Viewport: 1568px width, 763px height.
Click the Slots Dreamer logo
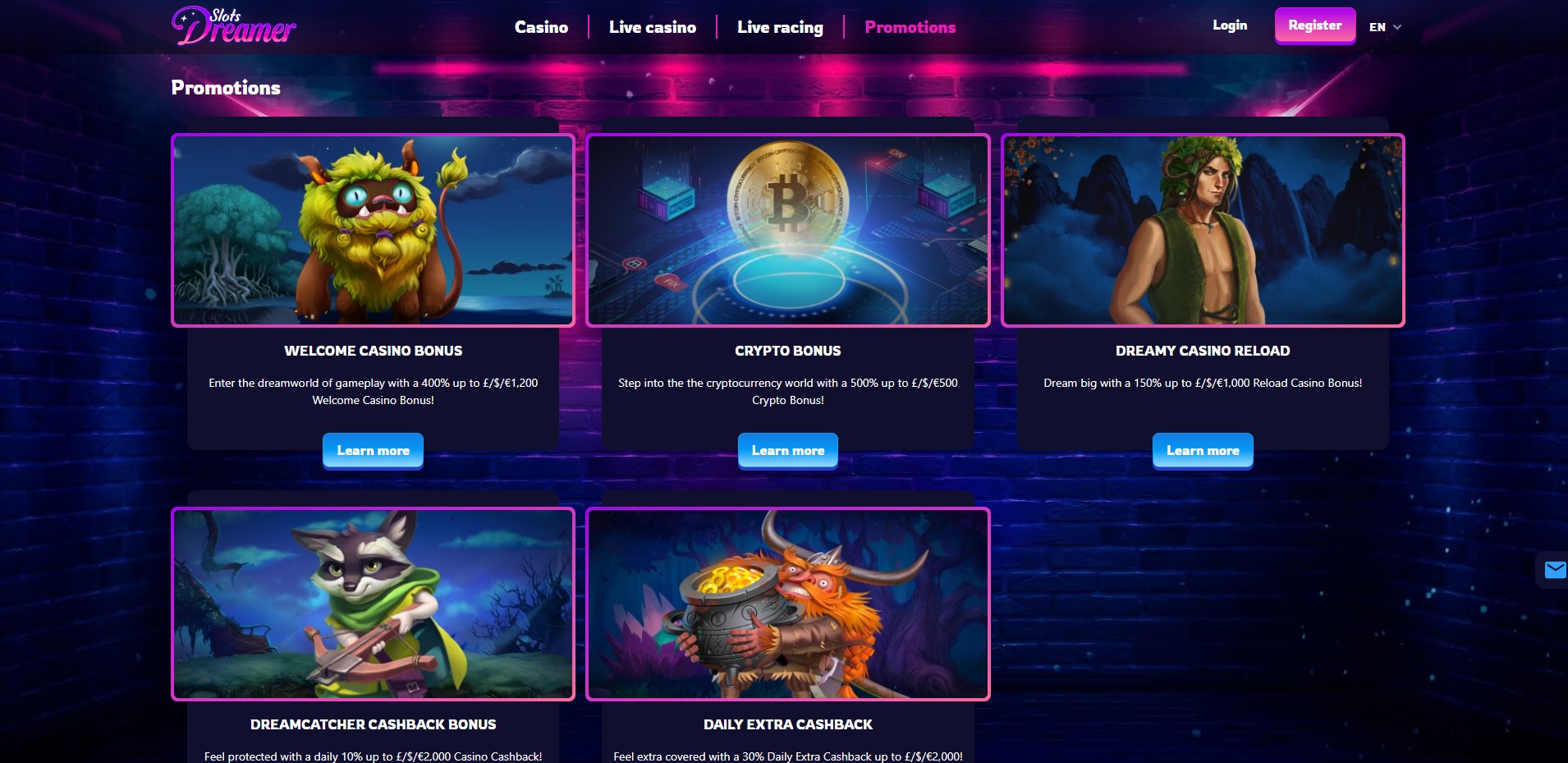point(234,25)
